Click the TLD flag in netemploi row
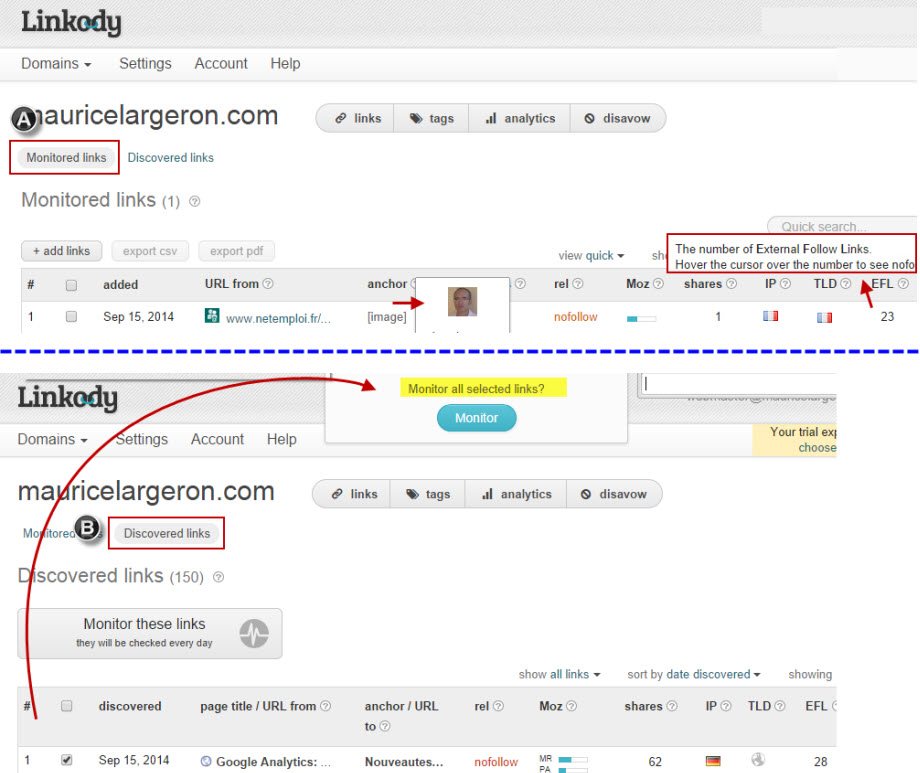Screen dimensions: 920x773 [x=824, y=318]
